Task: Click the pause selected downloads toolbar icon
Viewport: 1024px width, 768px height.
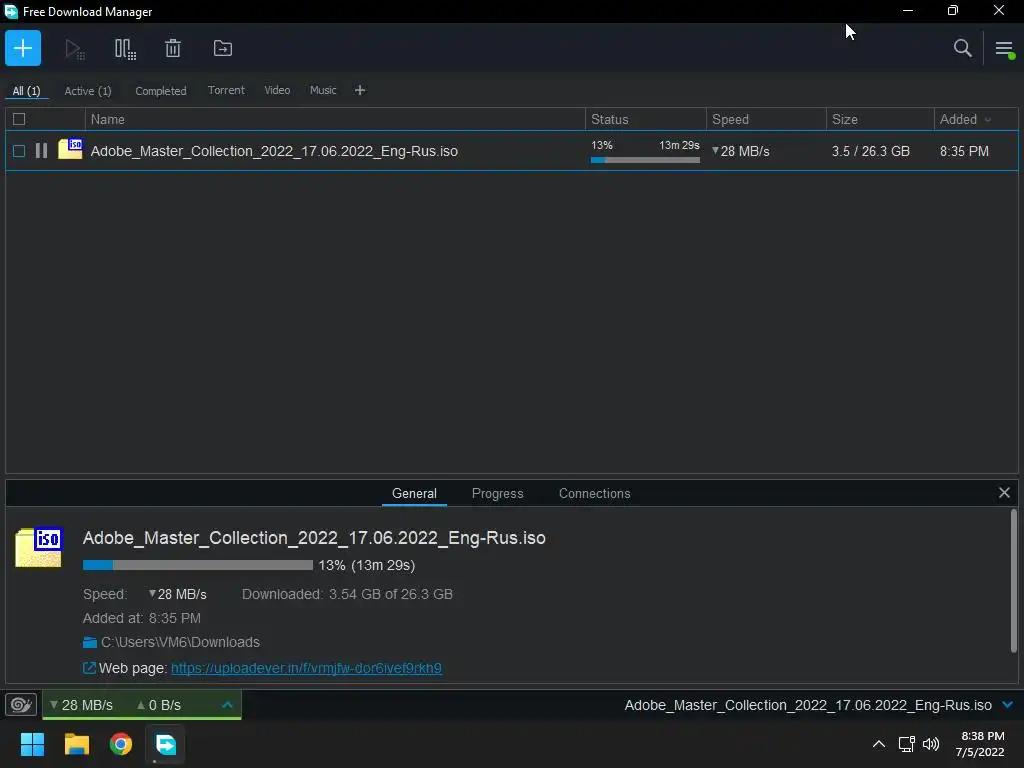Action: [125, 49]
